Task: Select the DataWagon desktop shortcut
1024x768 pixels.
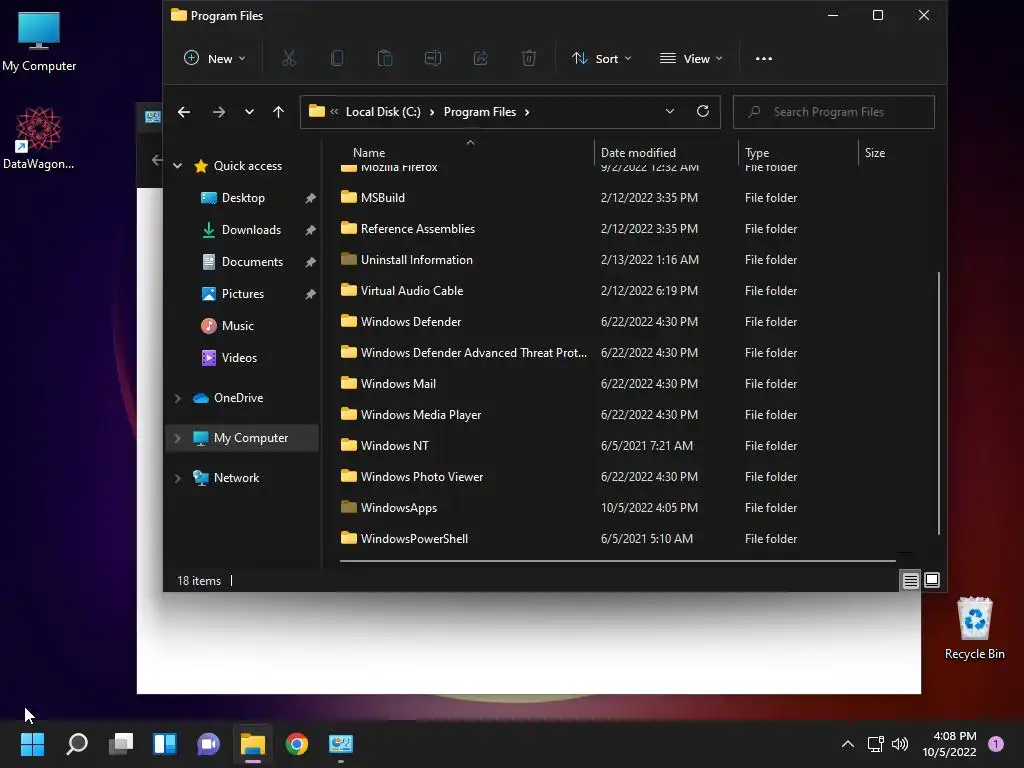Action: (39, 138)
